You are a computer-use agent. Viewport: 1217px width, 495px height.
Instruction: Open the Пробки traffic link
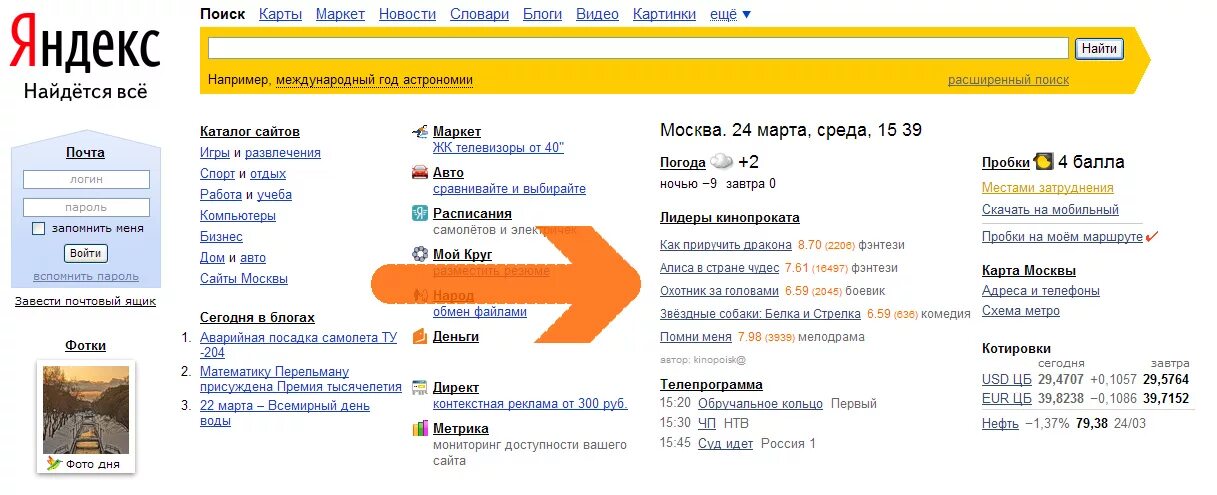pyautogui.click(x=1006, y=162)
